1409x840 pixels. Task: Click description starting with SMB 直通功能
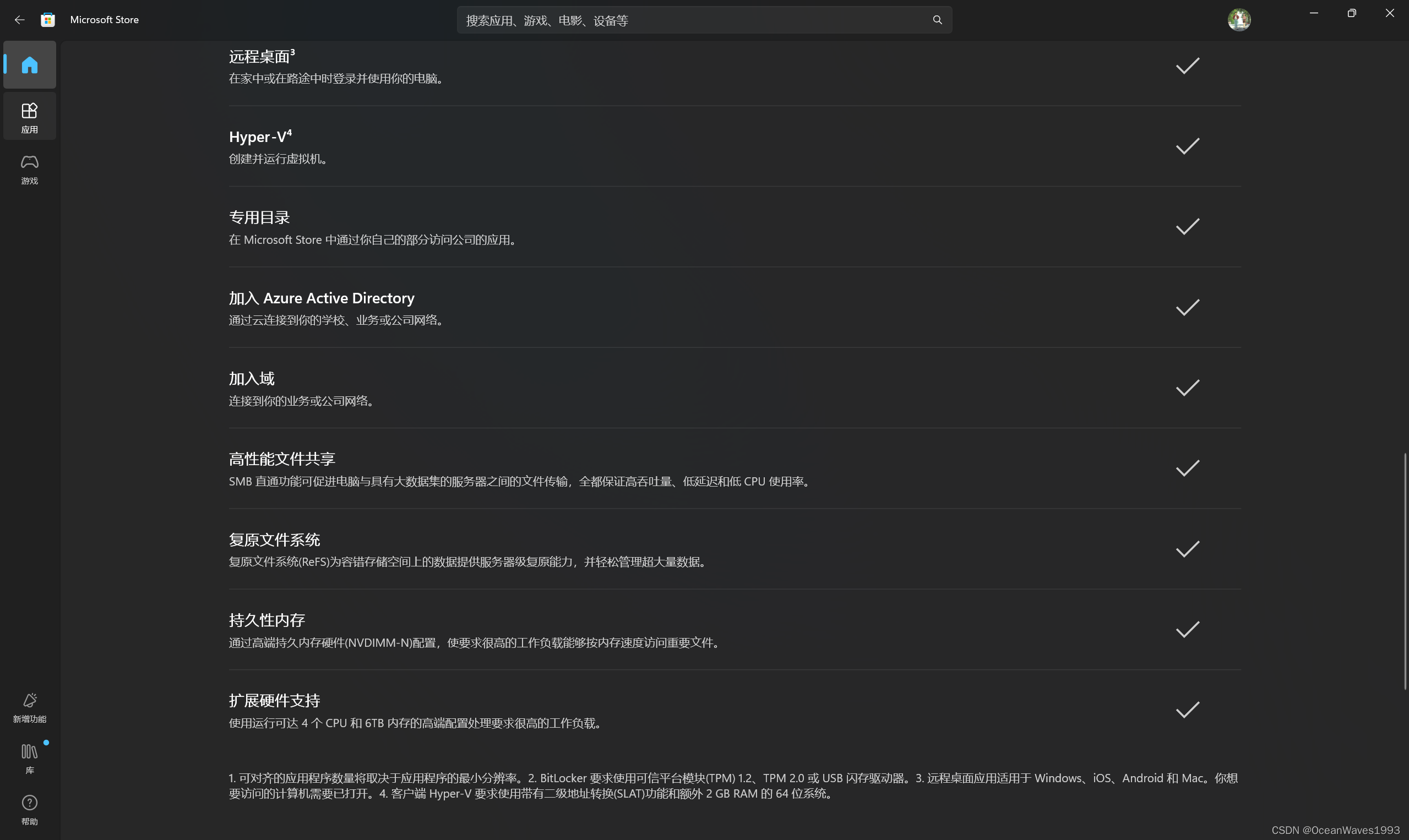(x=521, y=482)
